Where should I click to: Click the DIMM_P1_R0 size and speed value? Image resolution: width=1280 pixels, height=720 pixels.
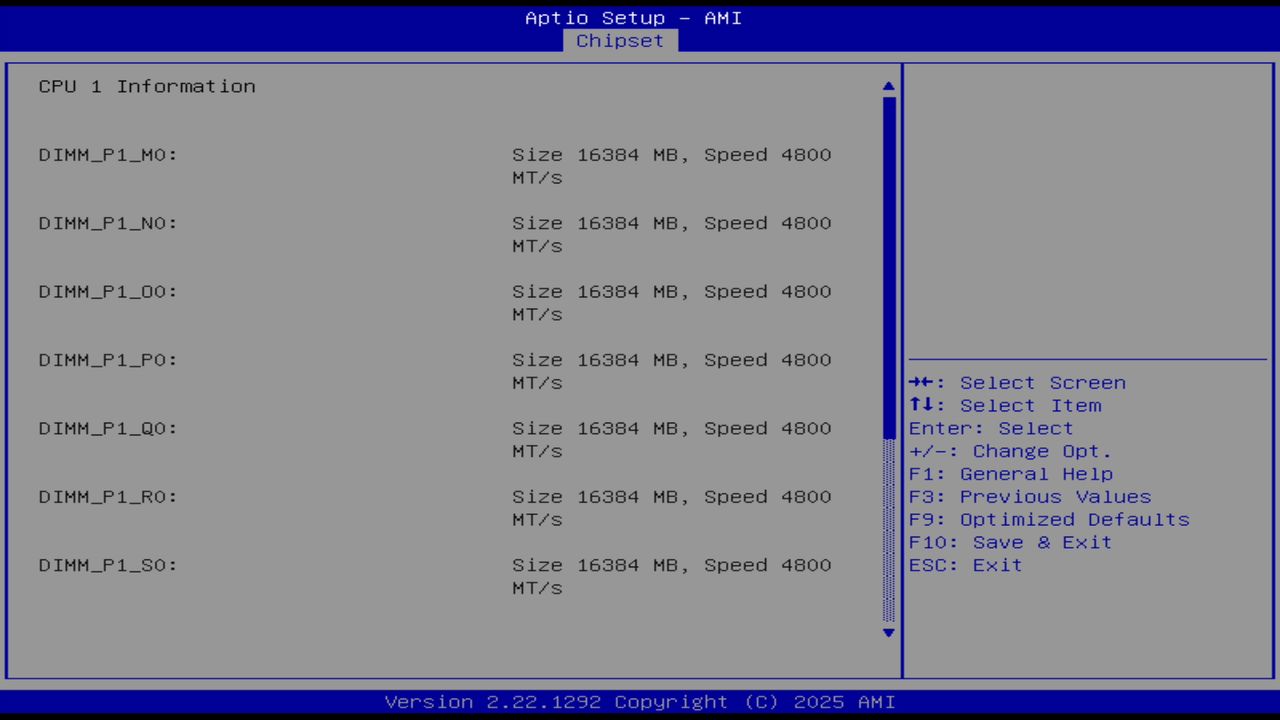coord(672,508)
